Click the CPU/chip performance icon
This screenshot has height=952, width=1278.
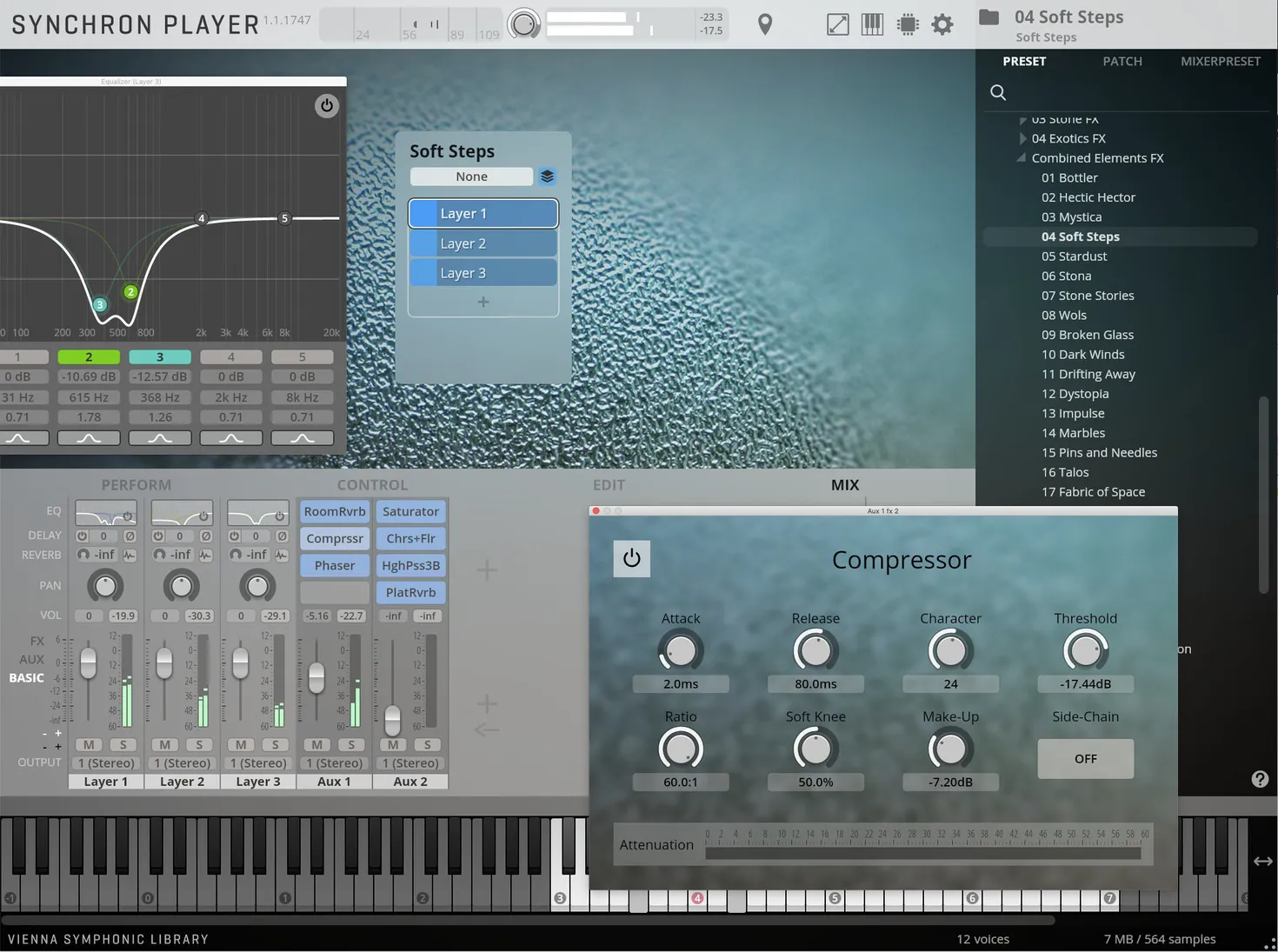coord(908,23)
